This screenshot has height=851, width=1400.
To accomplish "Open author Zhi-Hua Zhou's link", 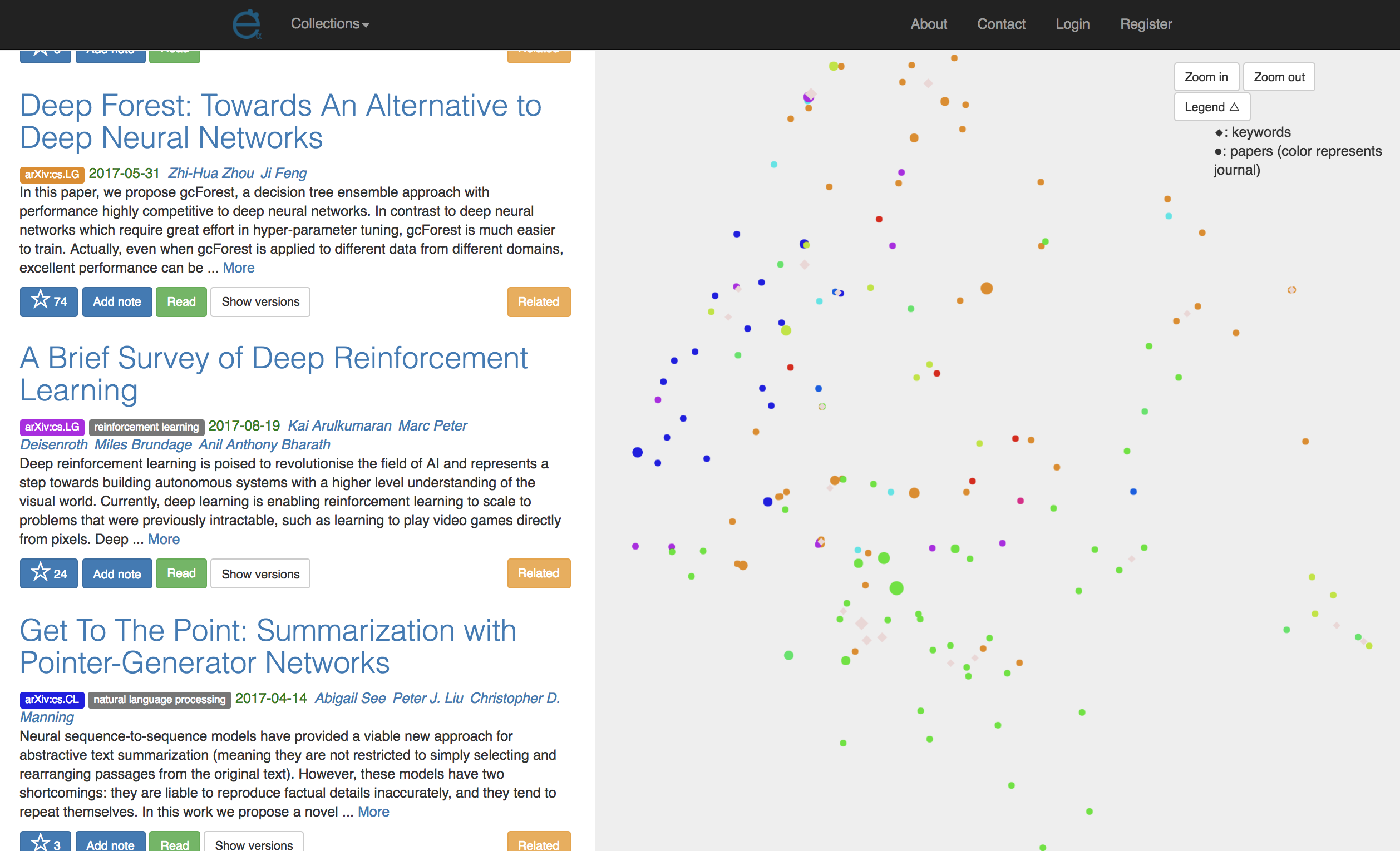I will [211, 174].
